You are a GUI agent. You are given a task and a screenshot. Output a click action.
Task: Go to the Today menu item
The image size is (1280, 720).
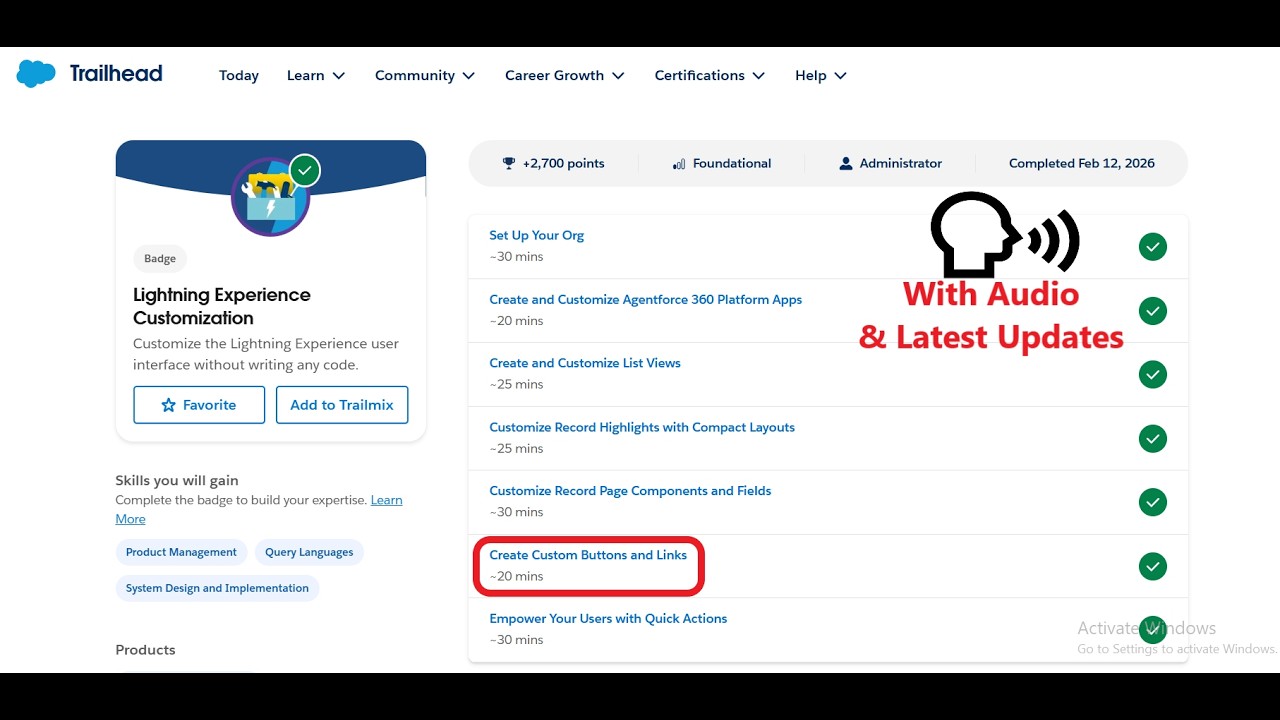239,75
